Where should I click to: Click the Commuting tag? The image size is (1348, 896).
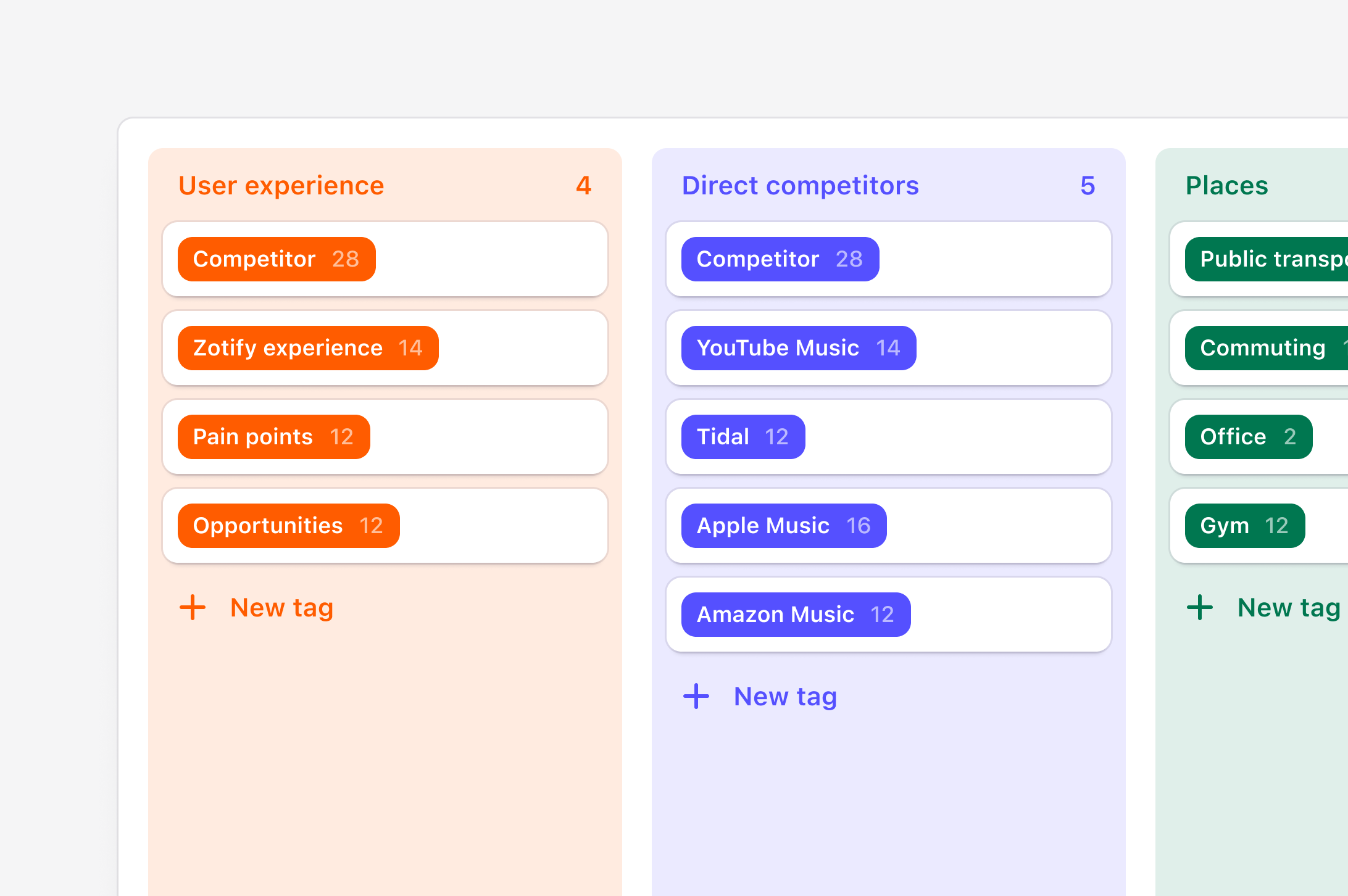point(1264,348)
